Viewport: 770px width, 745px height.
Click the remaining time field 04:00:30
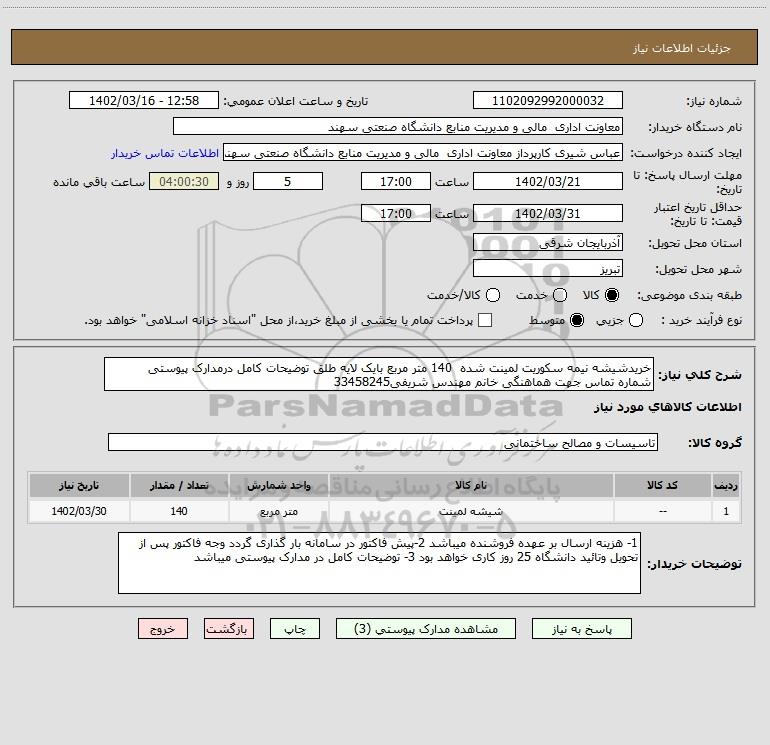184,181
